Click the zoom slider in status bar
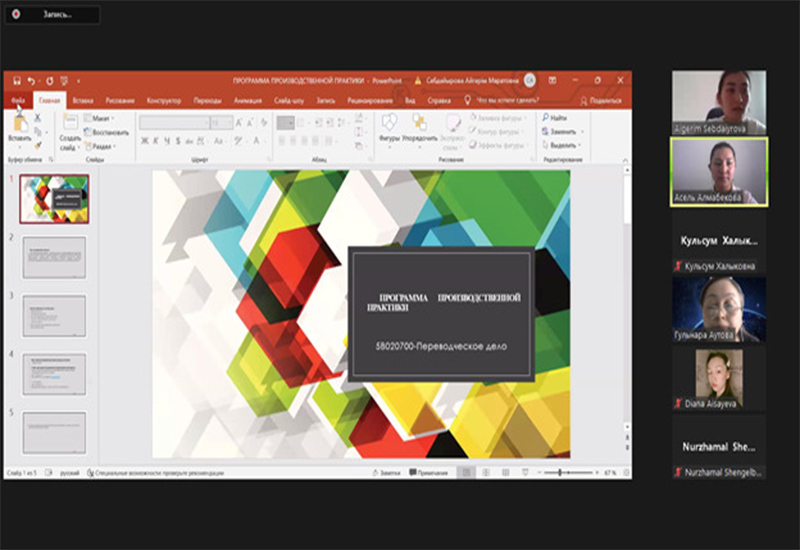 coord(560,472)
